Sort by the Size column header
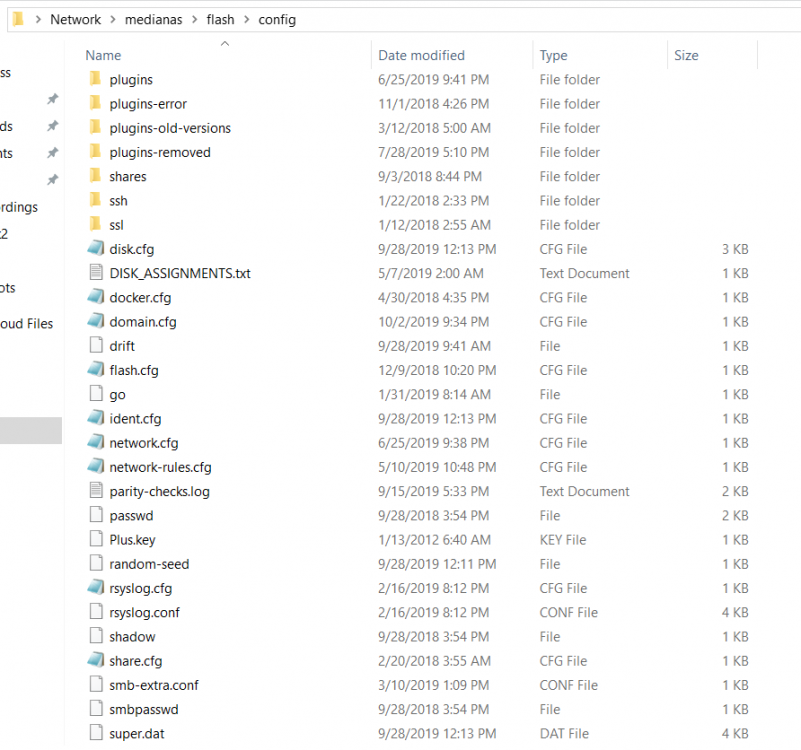This screenshot has height=750, width=801. 686,55
